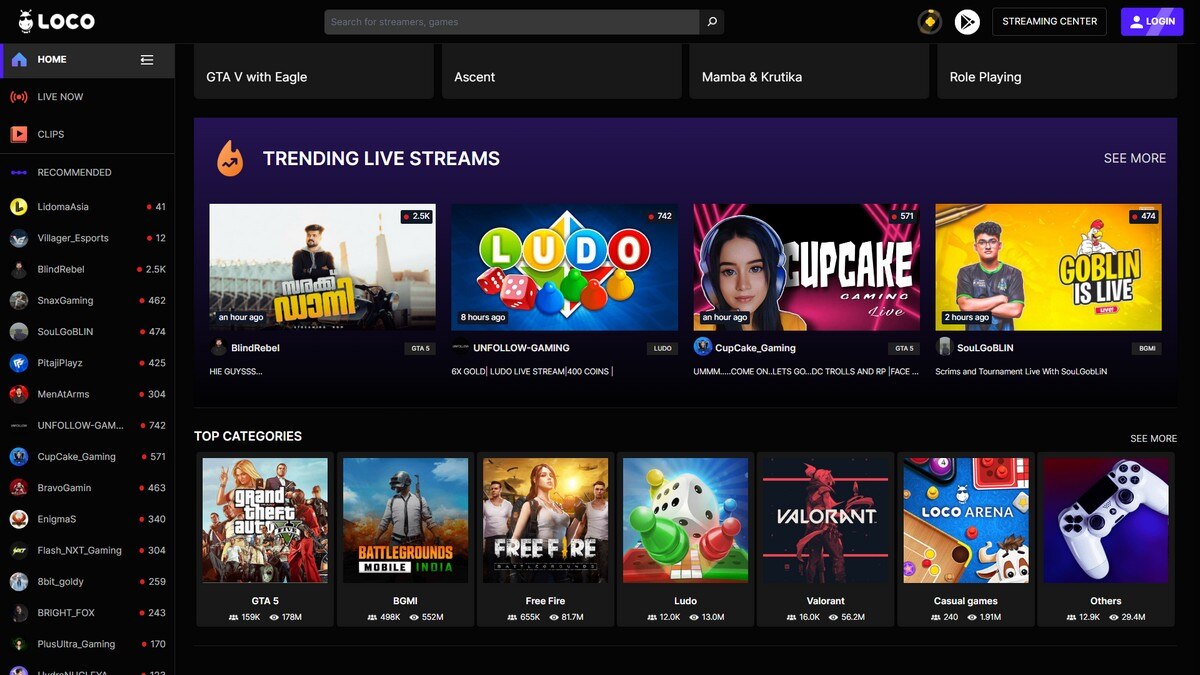Open PitajiPlayz channel avatar

(x=19, y=363)
